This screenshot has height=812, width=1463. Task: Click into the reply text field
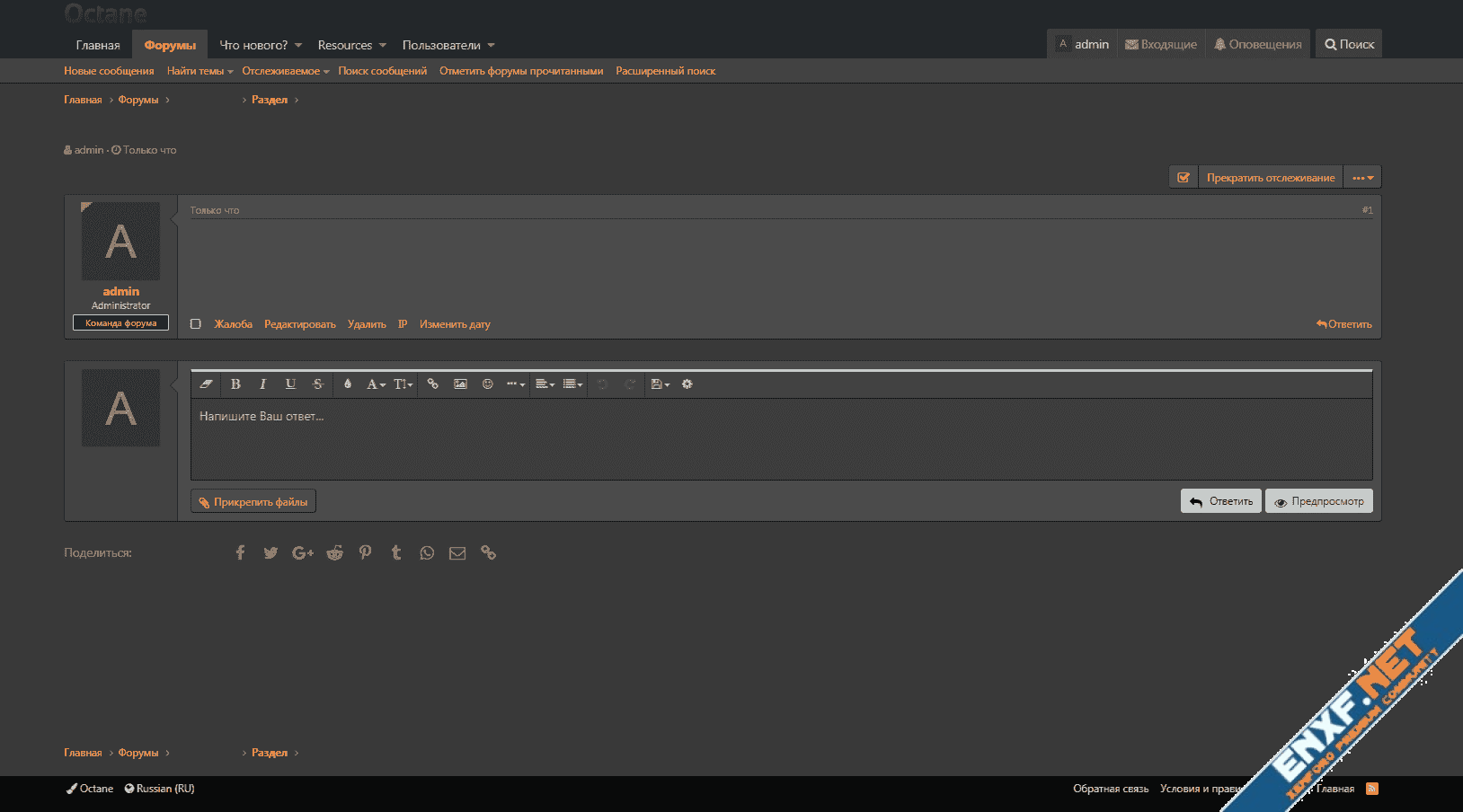tap(780, 440)
